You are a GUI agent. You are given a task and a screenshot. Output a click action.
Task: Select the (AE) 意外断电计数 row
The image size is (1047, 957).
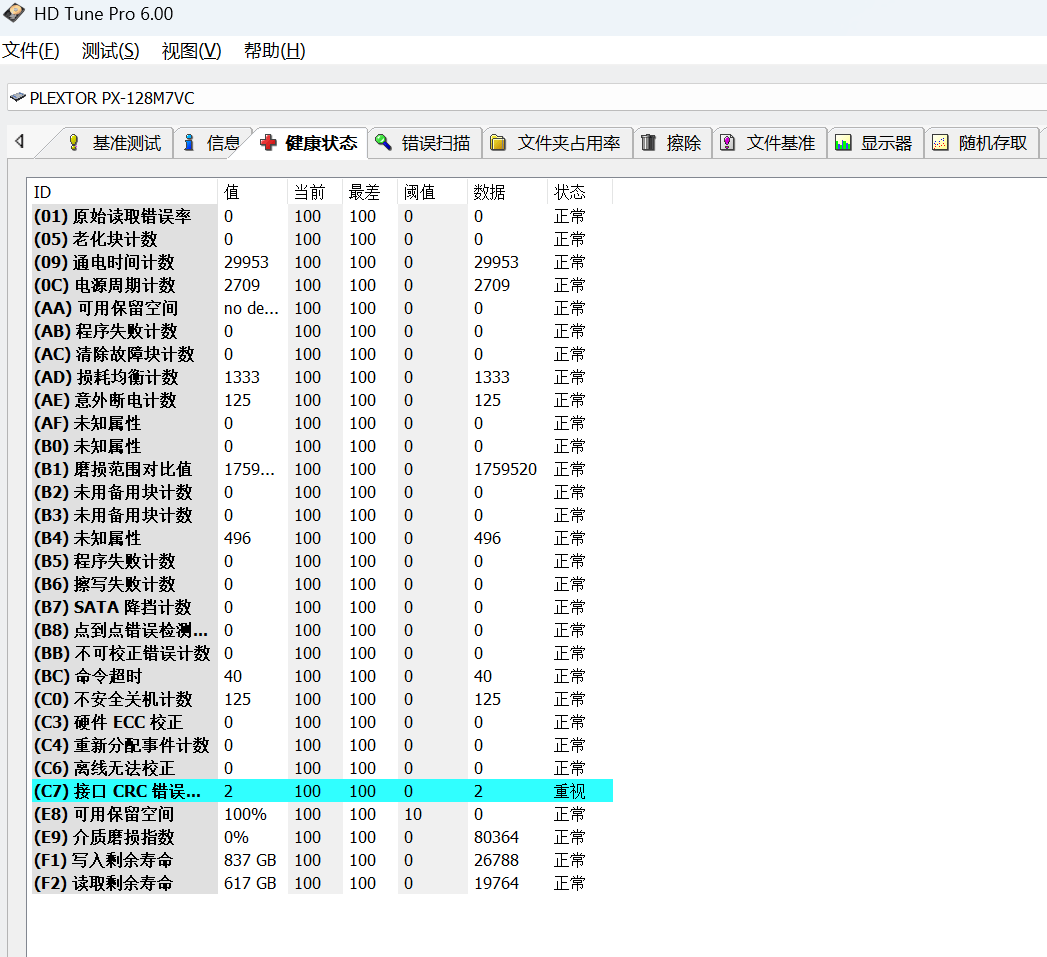click(322, 400)
